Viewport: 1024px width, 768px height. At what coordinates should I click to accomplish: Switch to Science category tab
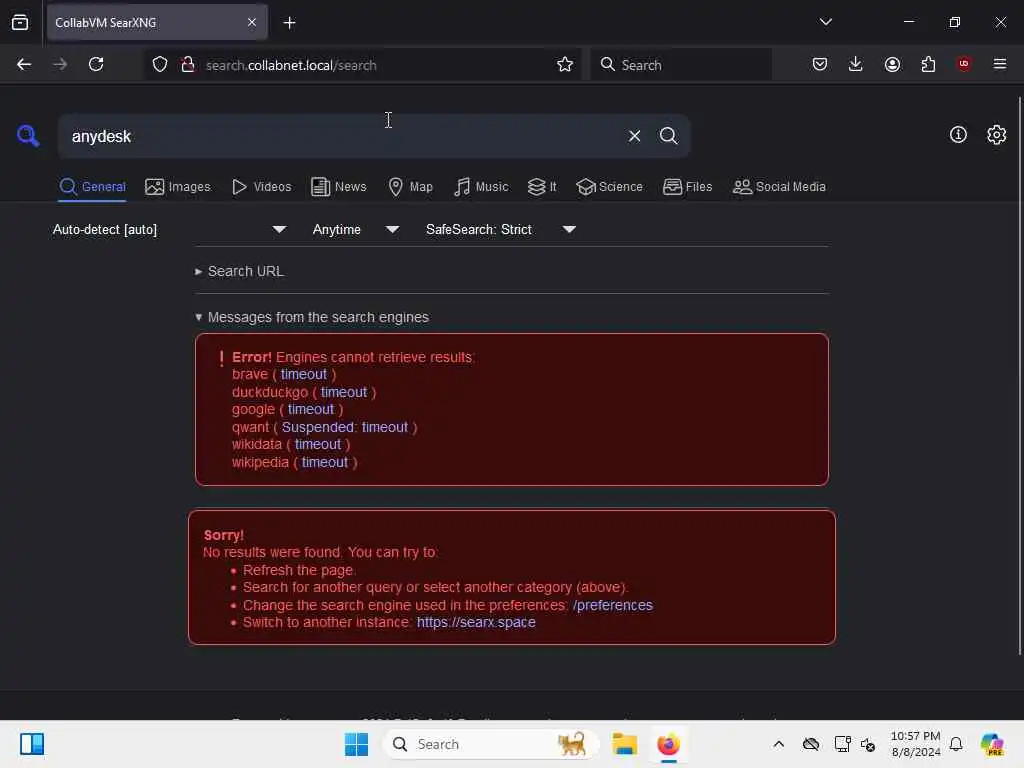(x=609, y=187)
